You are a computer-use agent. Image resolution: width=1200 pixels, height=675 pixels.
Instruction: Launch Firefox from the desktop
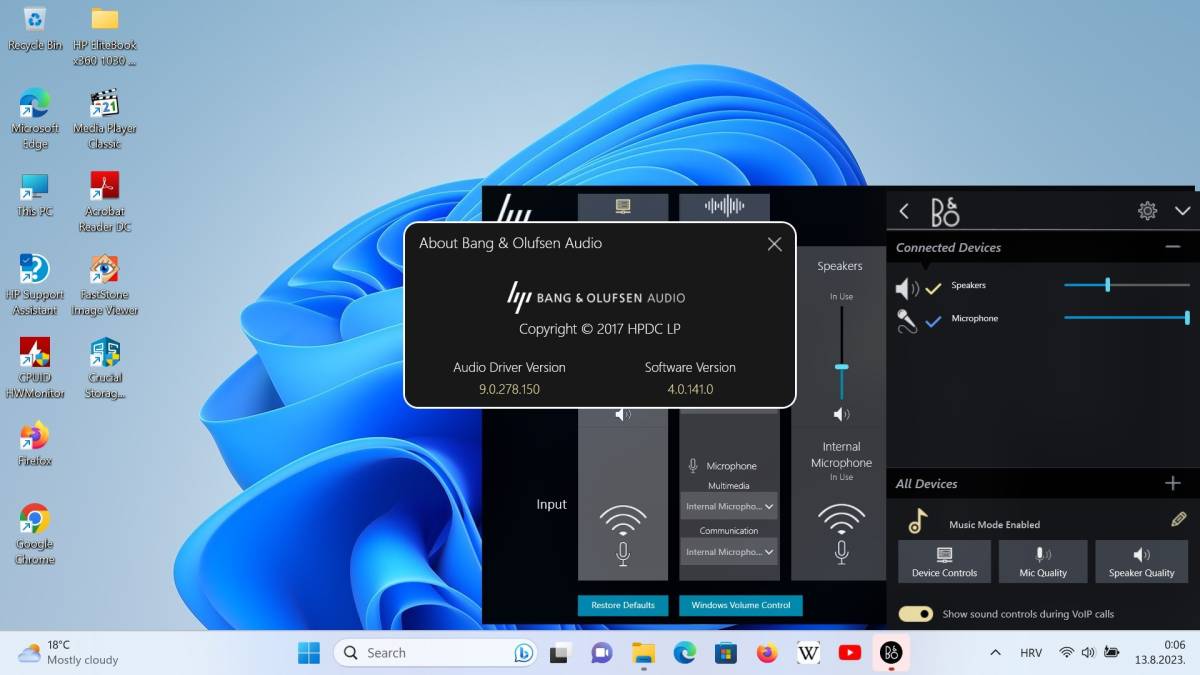(35, 445)
